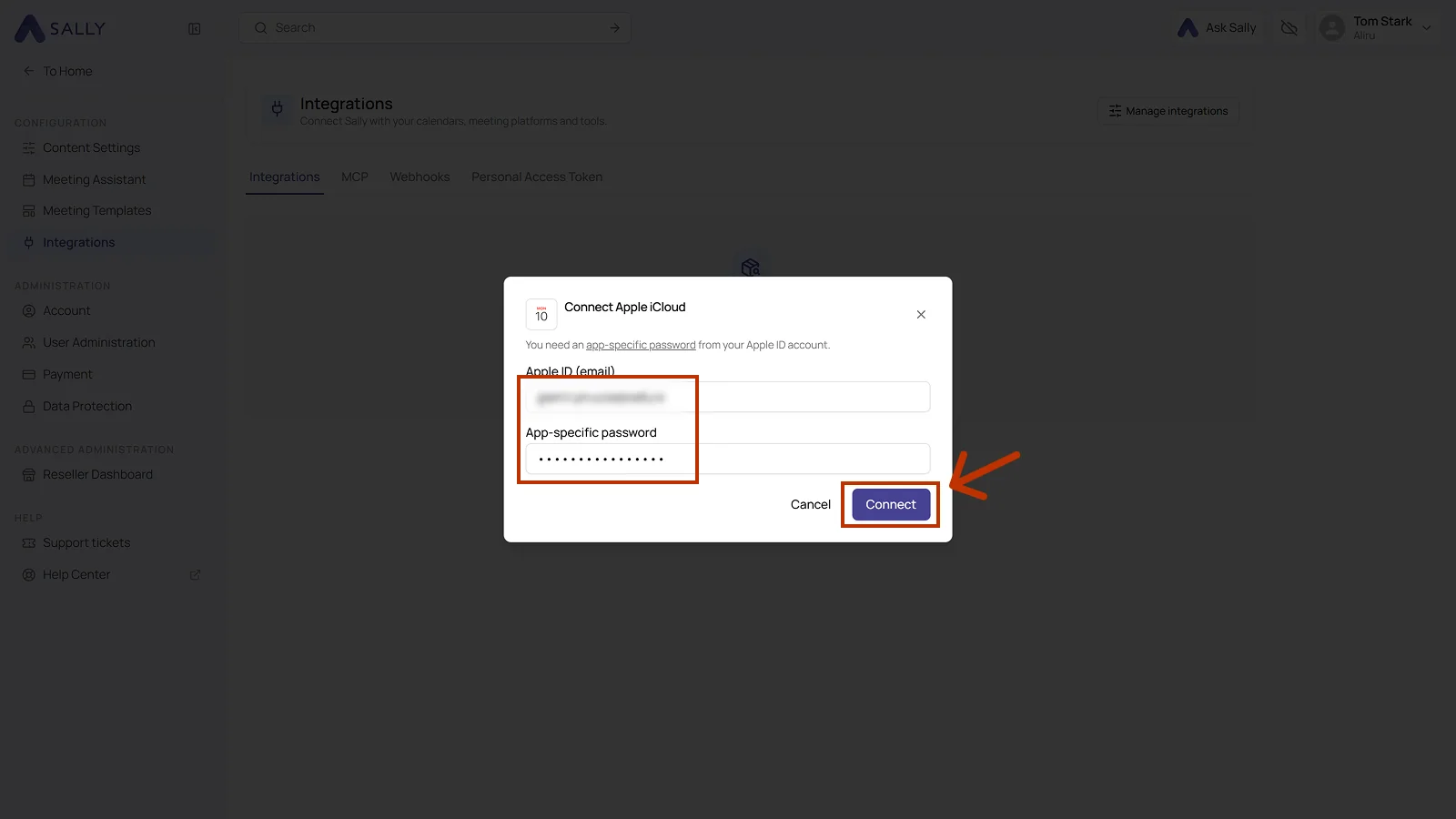
Task: Click the Tom Stark user avatar
Action: pyautogui.click(x=1332, y=28)
